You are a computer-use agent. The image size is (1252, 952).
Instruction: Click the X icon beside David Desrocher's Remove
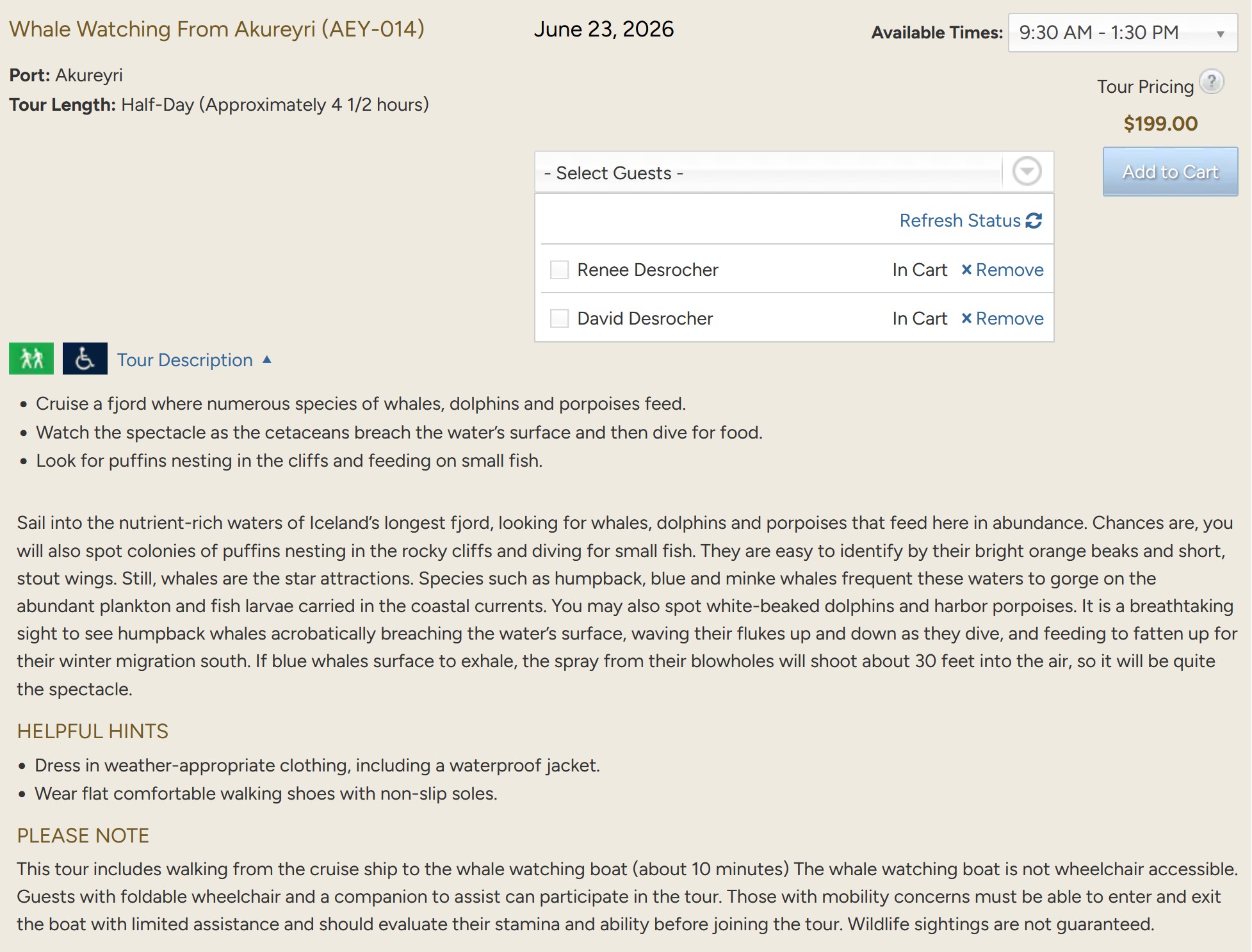pyautogui.click(x=966, y=318)
